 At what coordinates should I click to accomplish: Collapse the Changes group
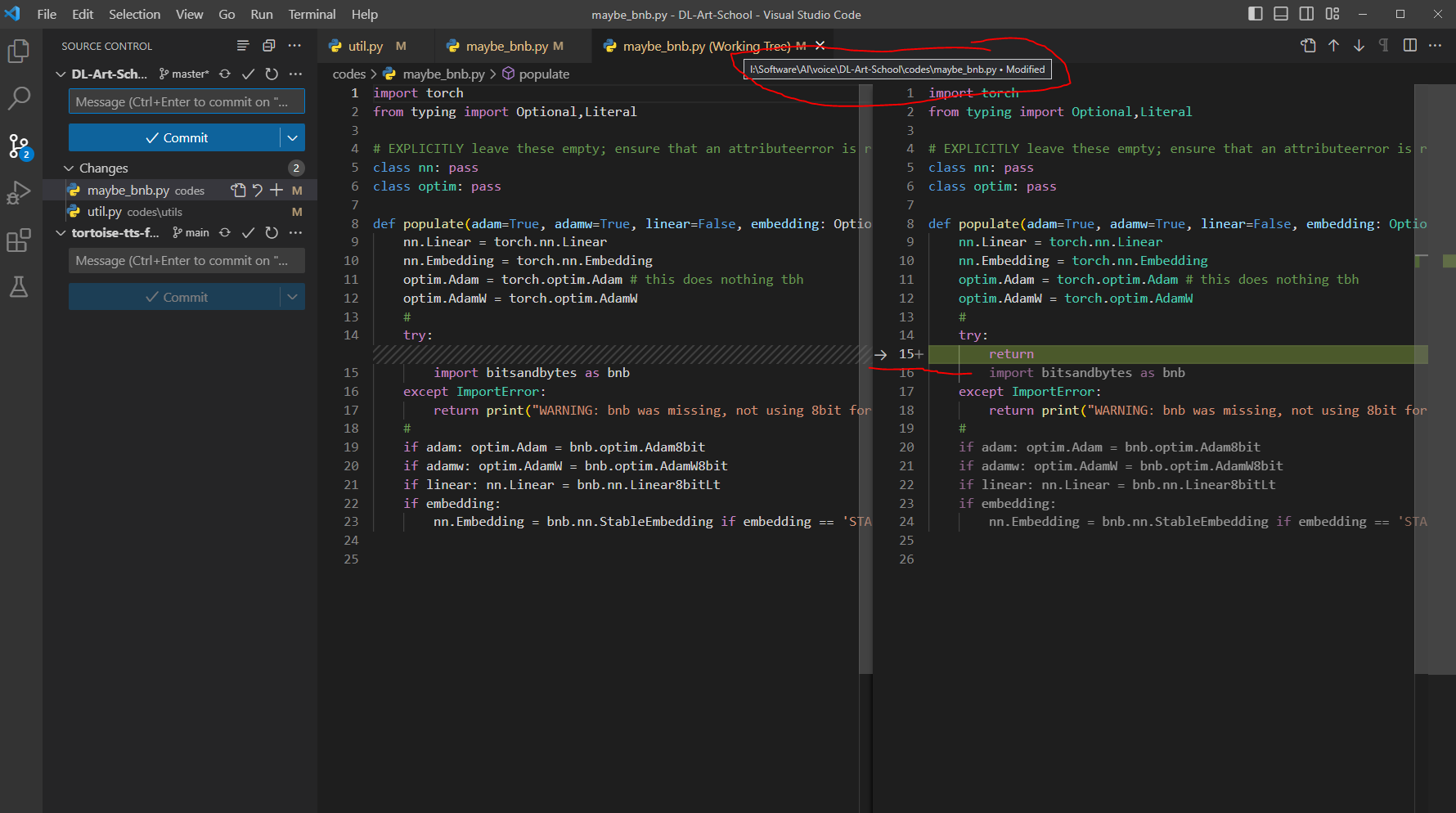(x=69, y=168)
